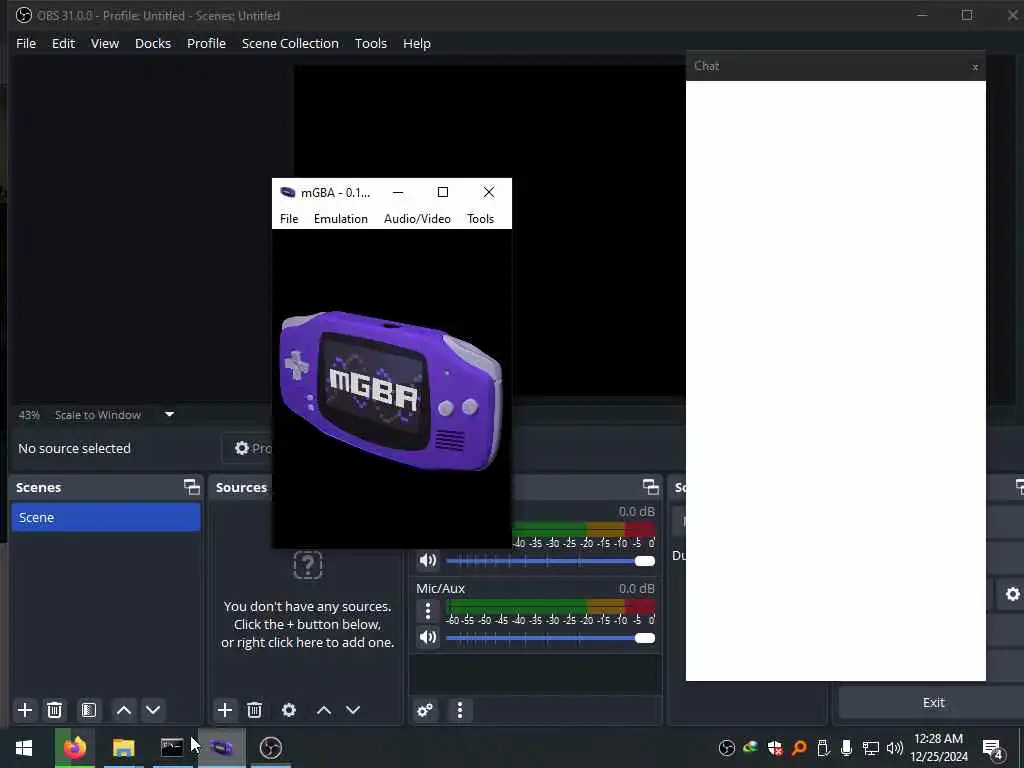Click the Exit button in Controls
The image size is (1024, 768).
click(931, 703)
